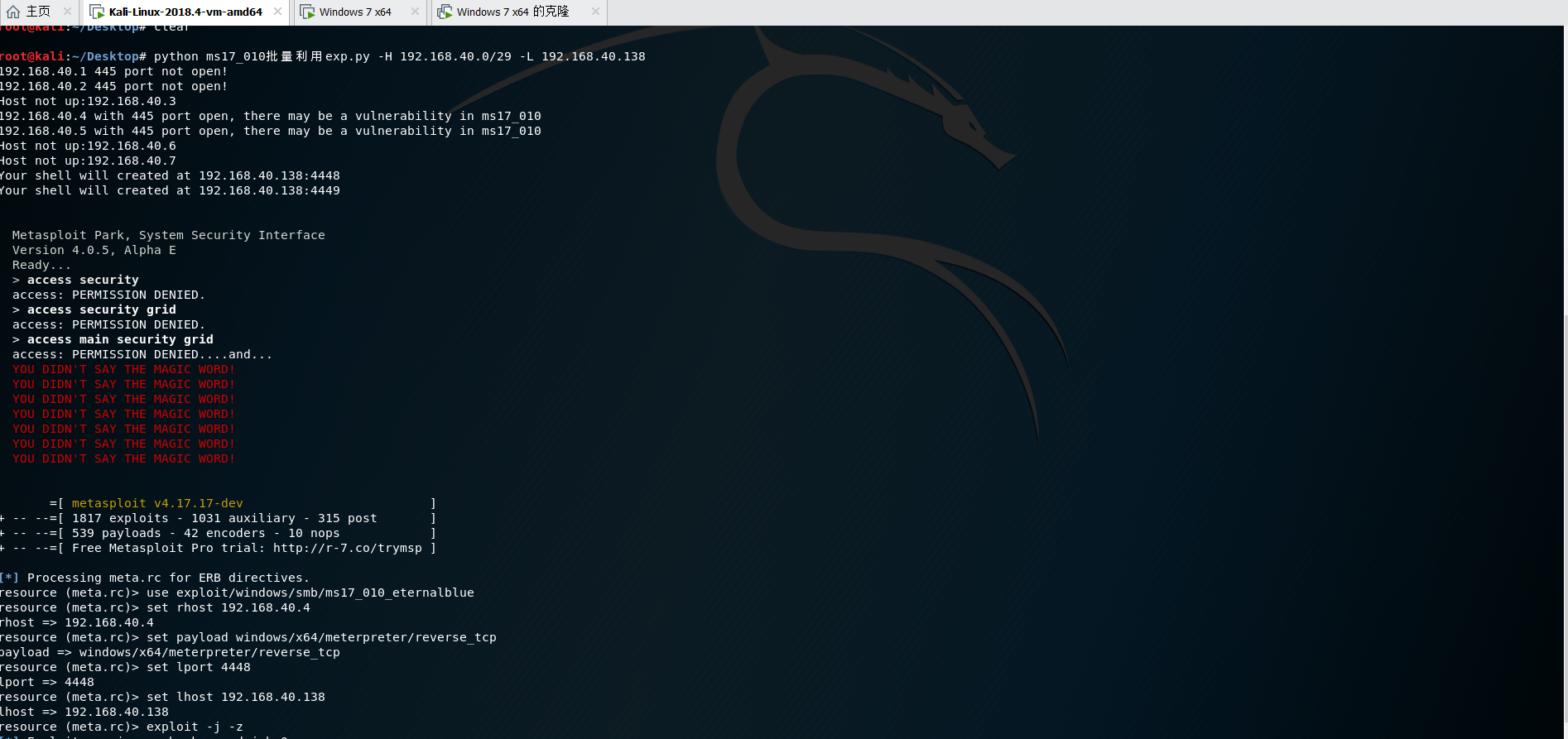This screenshot has height=739, width=1568.
Task: Click the '> access security' command line
Action: click(75, 280)
